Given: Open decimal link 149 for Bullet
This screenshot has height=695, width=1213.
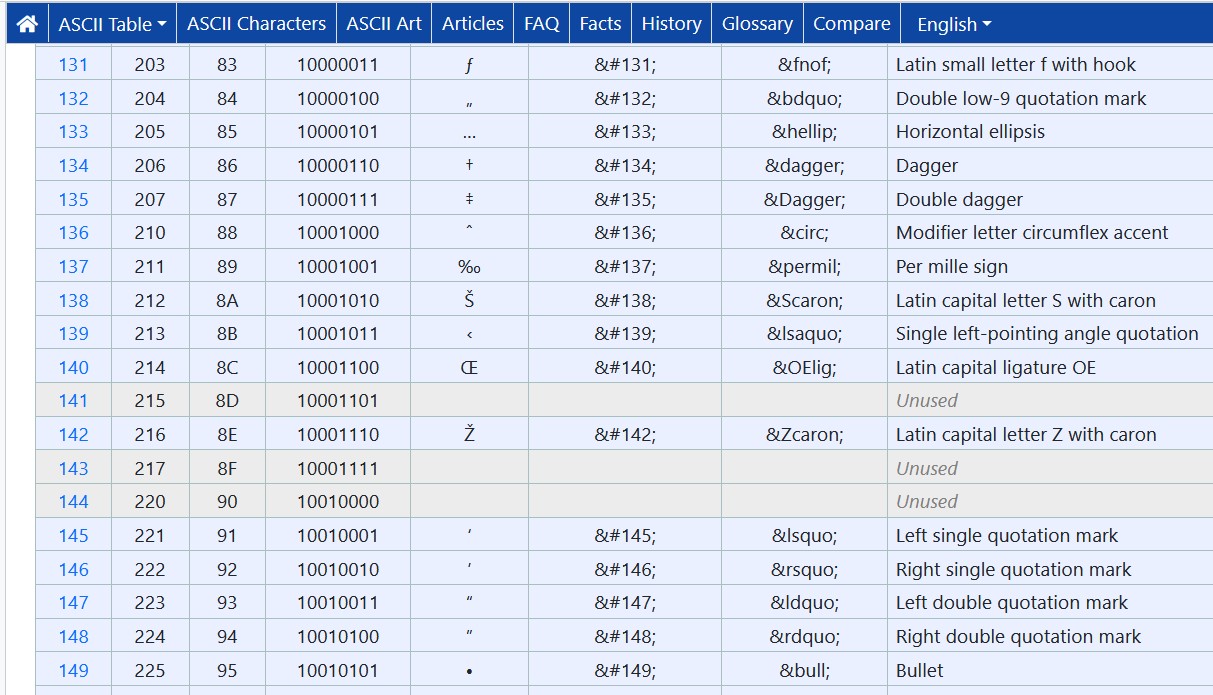Looking at the screenshot, I should [x=73, y=671].
